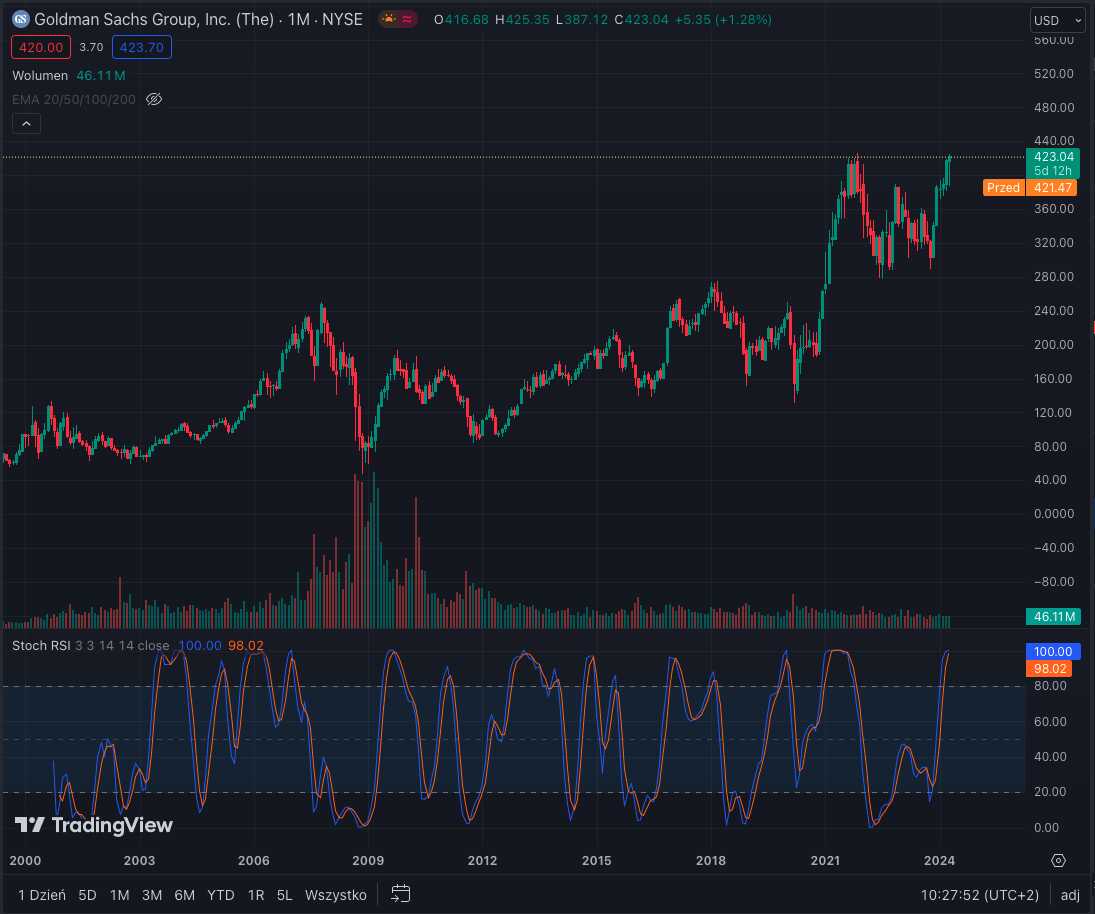Screen dimensions: 1095x914
Task: Toggle visibility of the EMA 20/50/100/200 indicator
Action: click(154, 99)
